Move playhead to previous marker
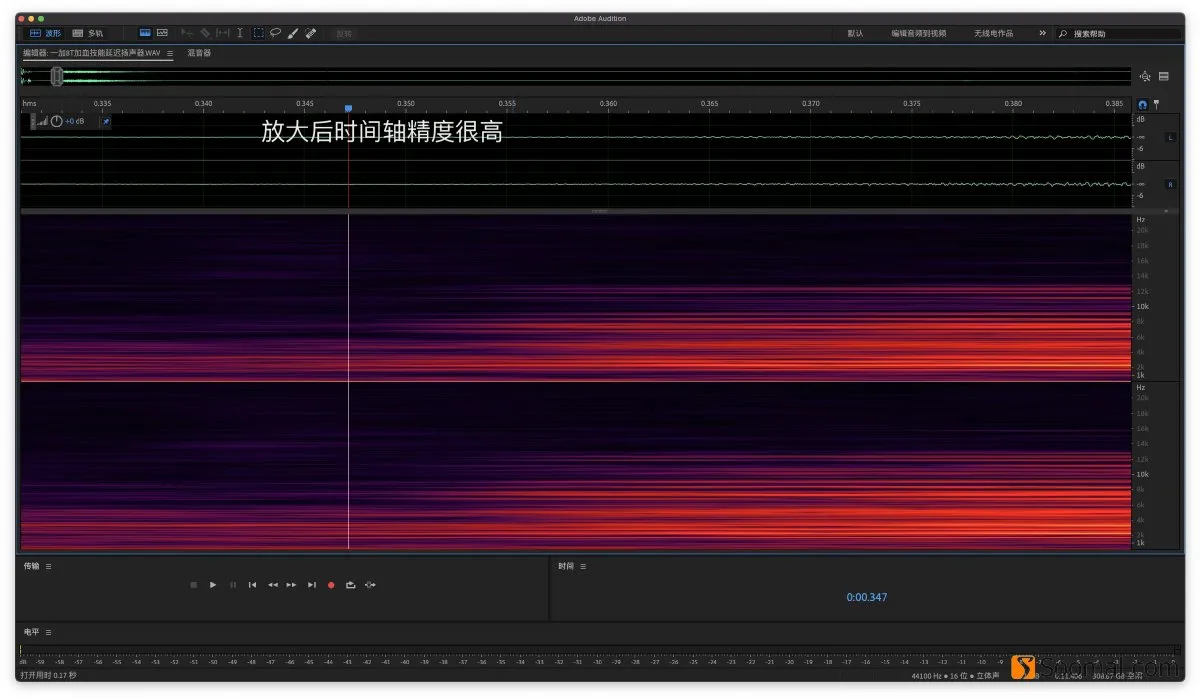This screenshot has height=699, width=1200. (x=252, y=585)
